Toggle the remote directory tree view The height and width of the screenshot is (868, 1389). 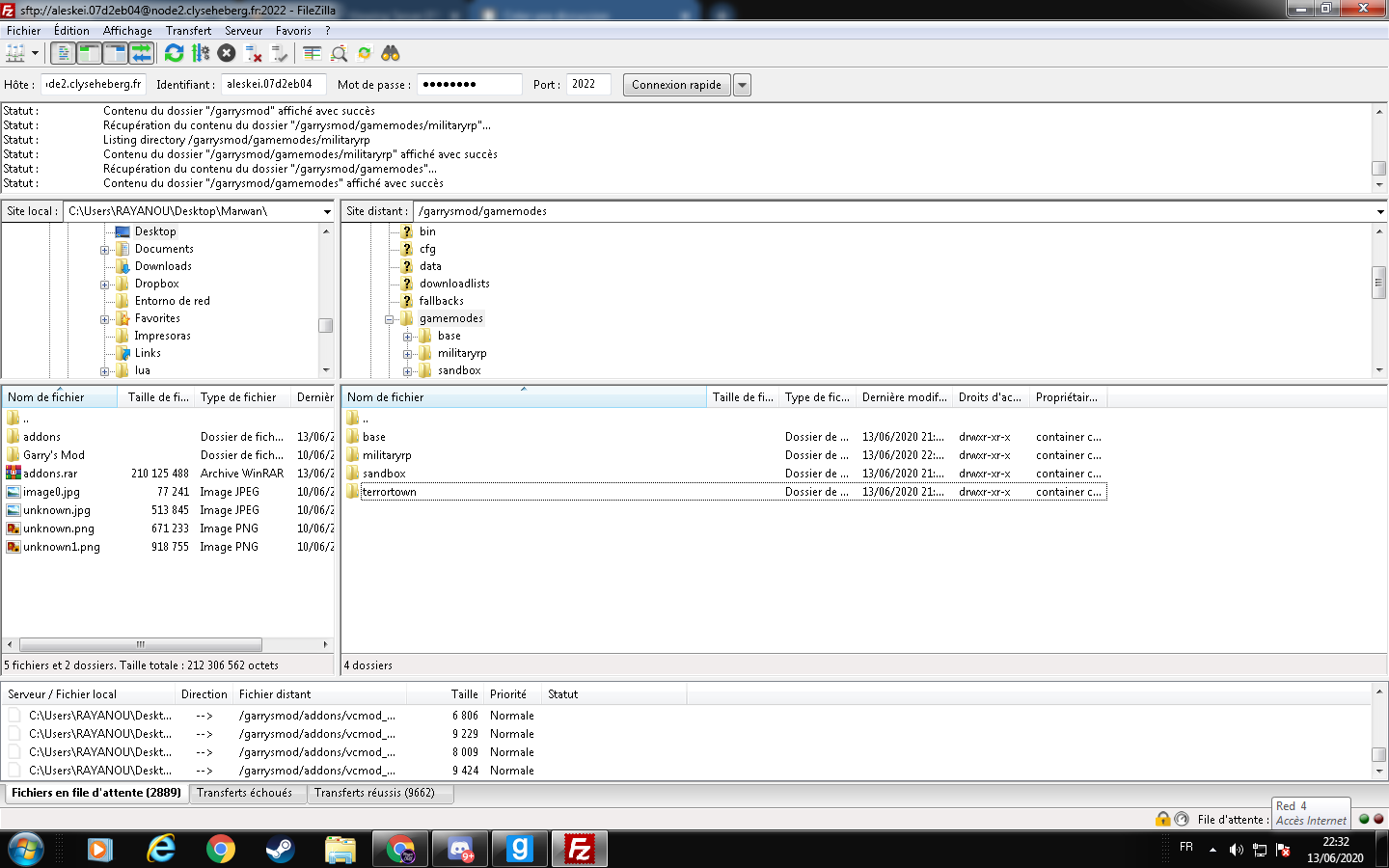[115, 53]
